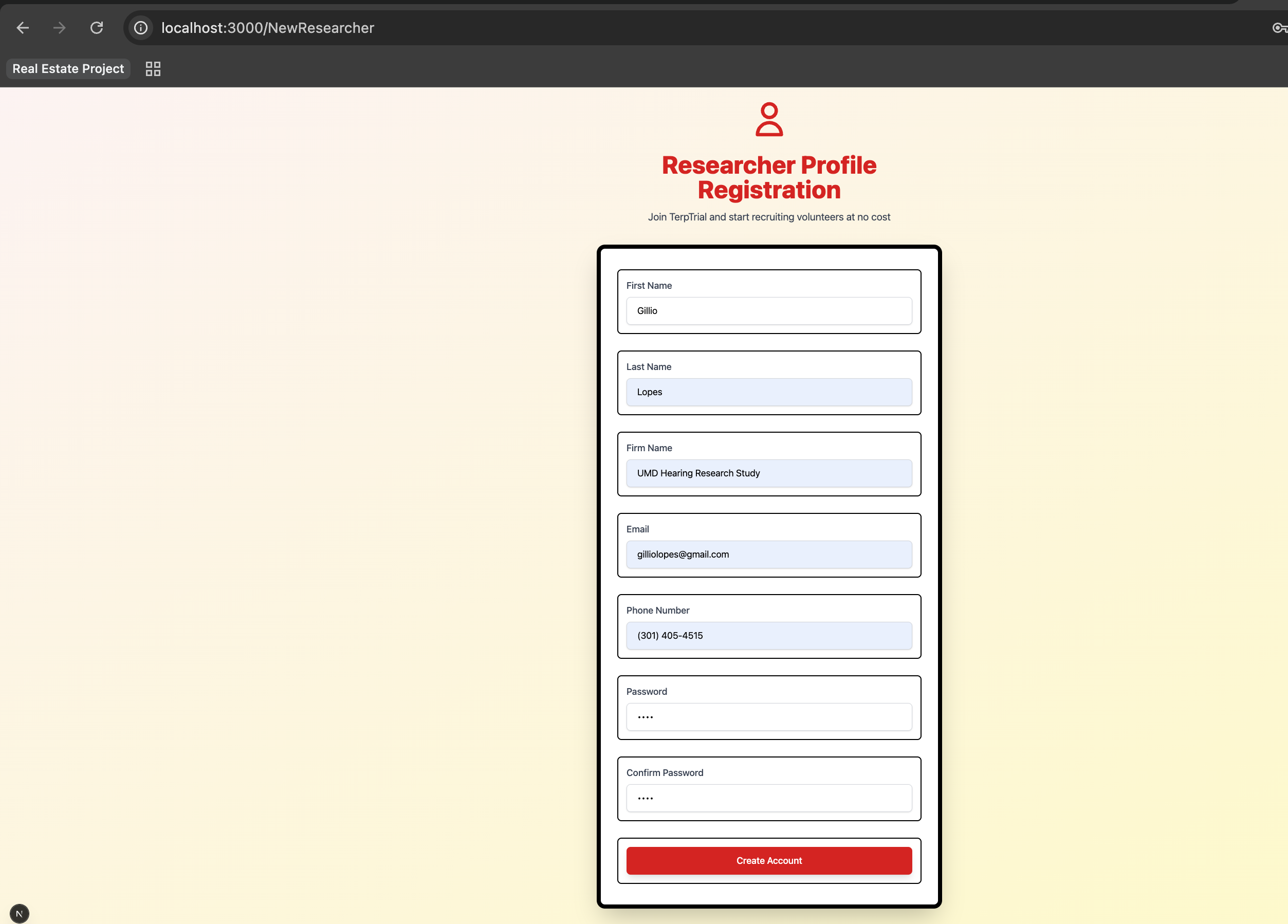This screenshot has width=1288, height=924.
Task: Focus the First Name field containing Gillio
Action: coord(769,310)
